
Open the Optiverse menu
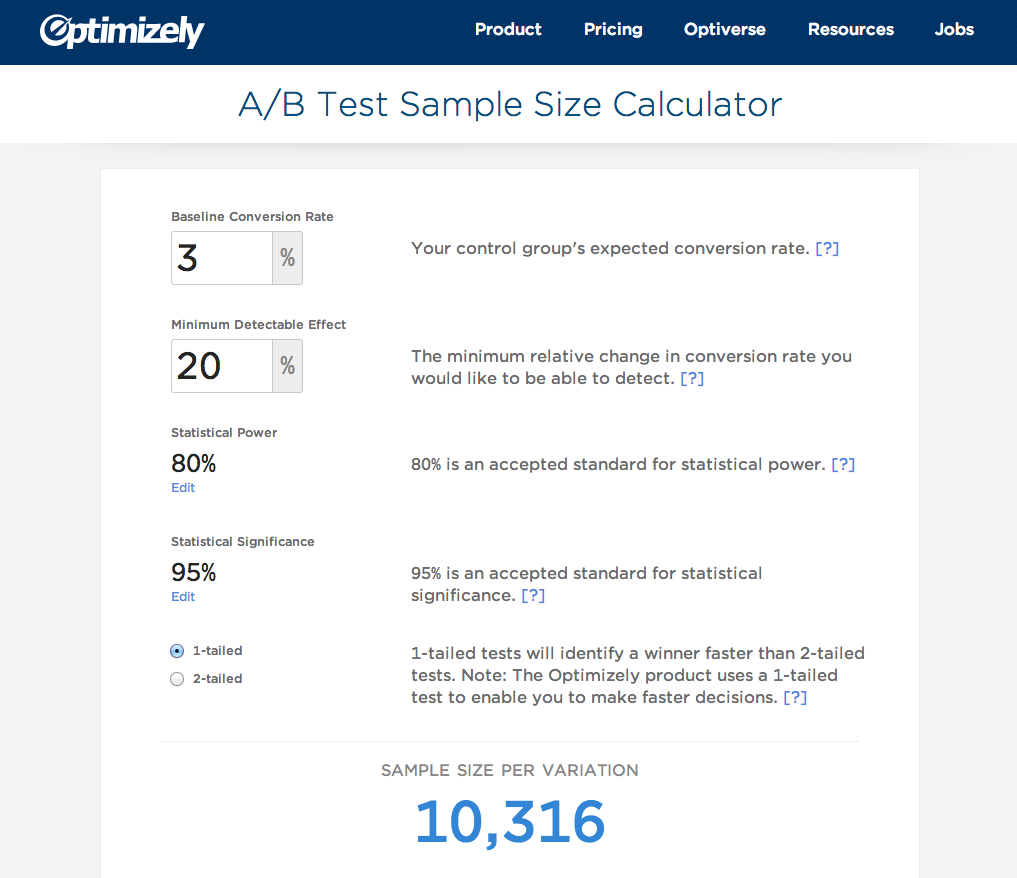point(724,29)
